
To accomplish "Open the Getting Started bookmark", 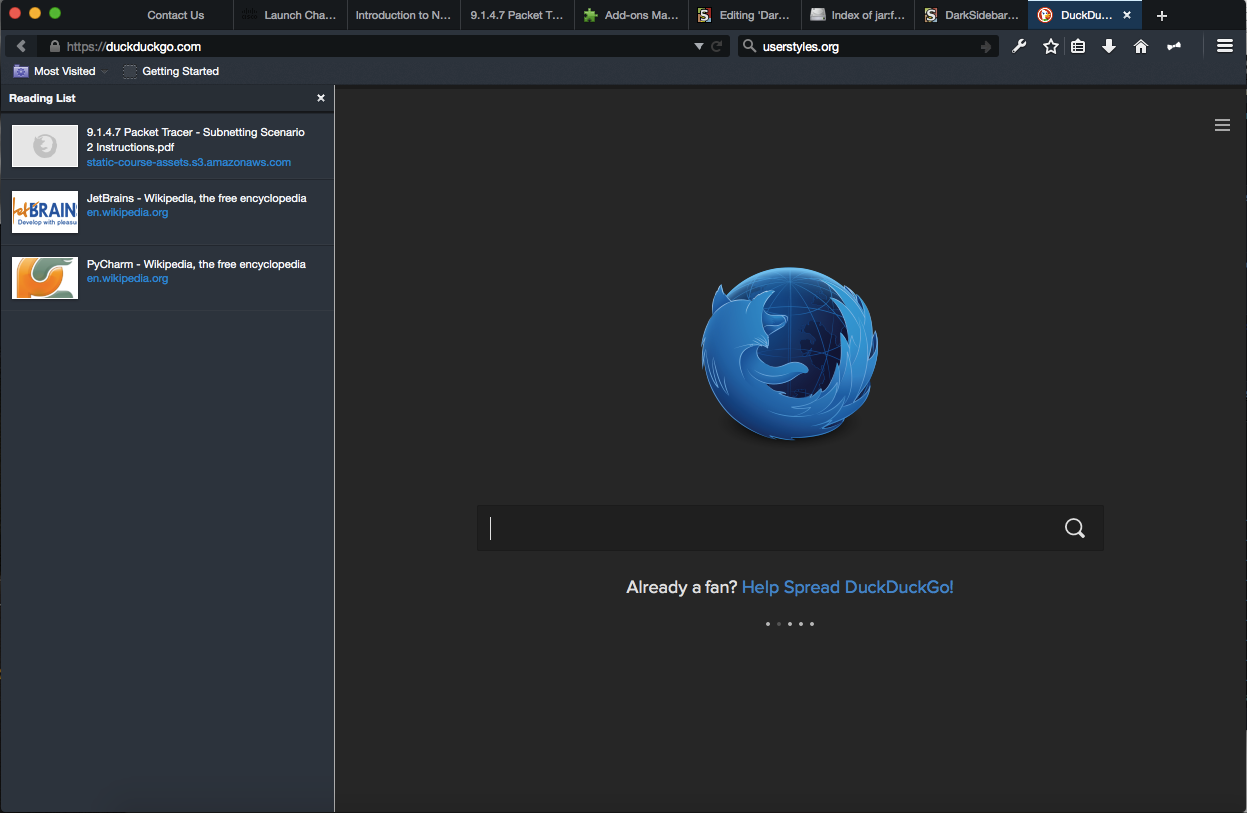I will pos(171,71).
